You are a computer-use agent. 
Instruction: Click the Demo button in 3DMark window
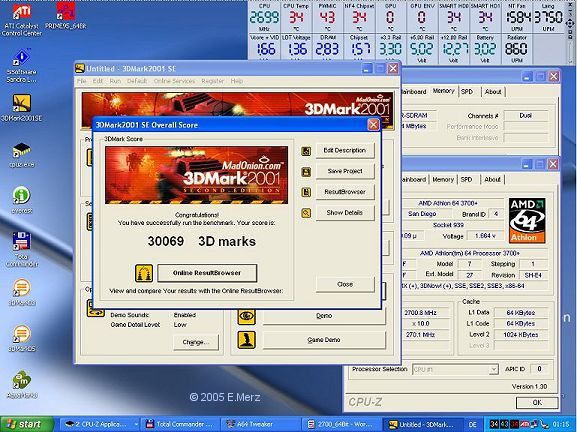[x=324, y=316]
